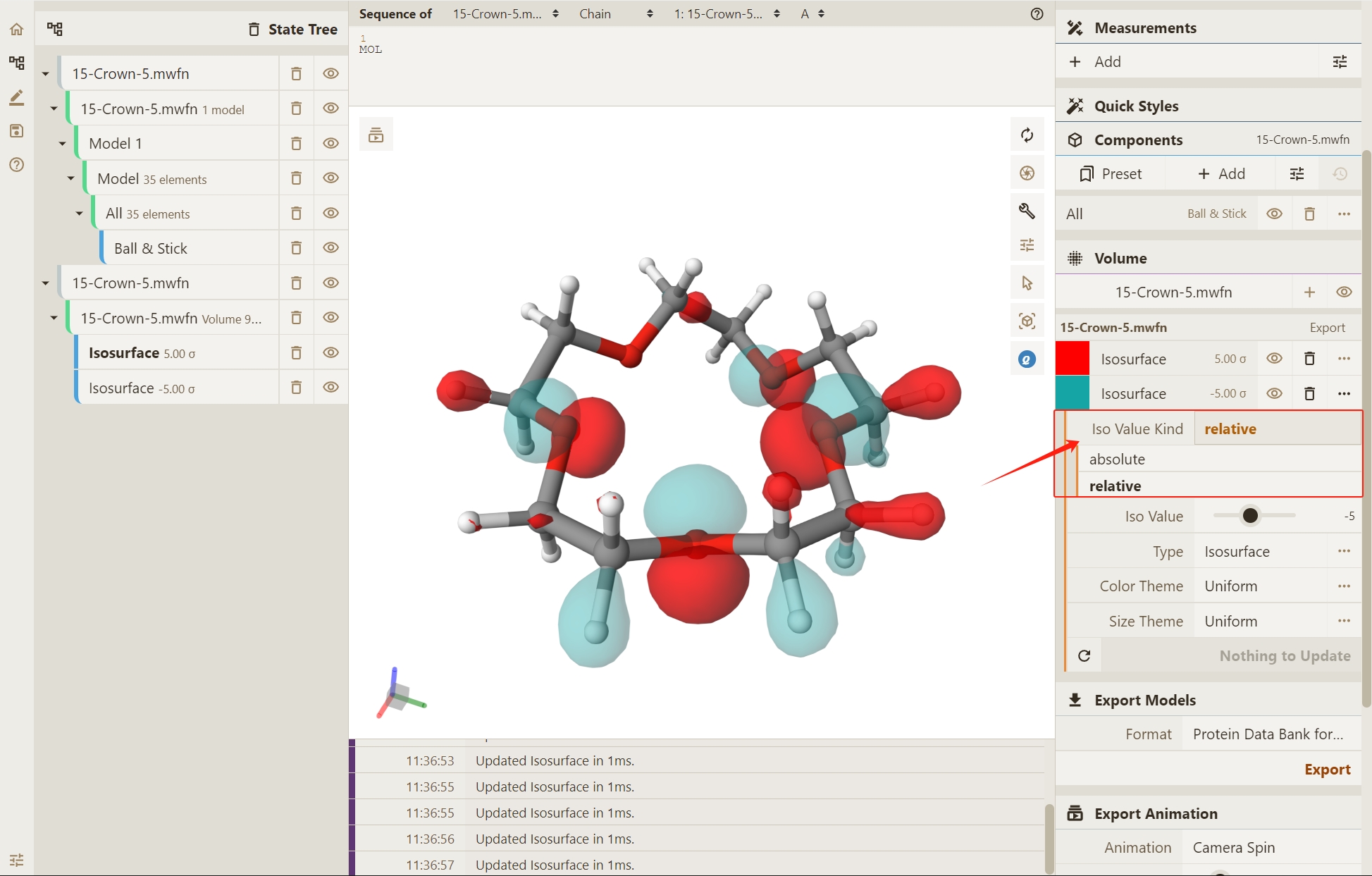
Task: Click the Export models button
Action: (x=1327, y=770)
